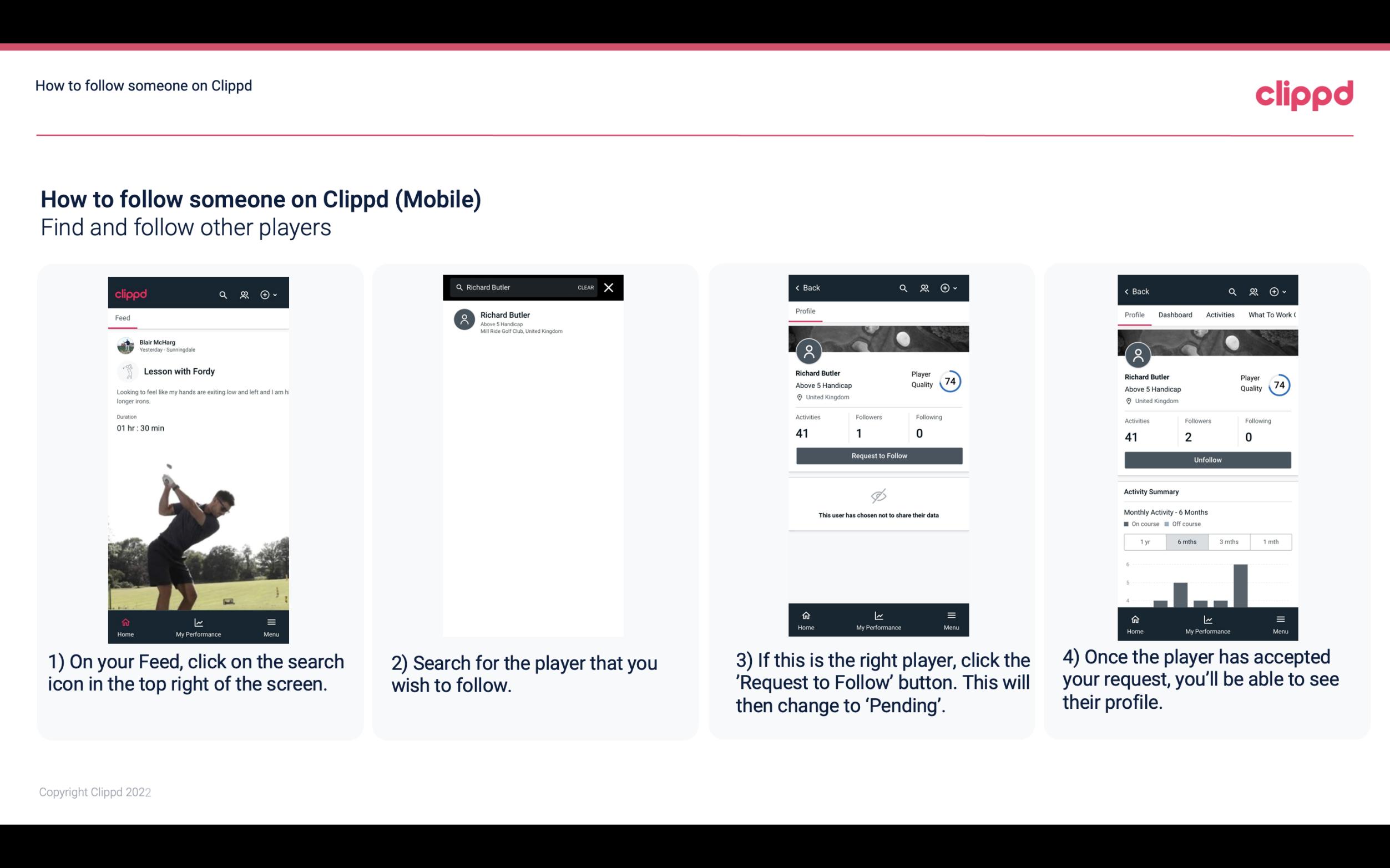Select the Dashboard tab on player profile
Image resolution: width=1390 pixels, height=868 pixels.
click(1174, 314)
